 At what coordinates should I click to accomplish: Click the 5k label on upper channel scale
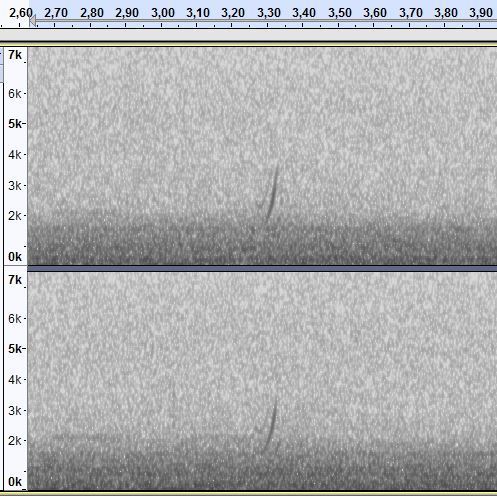click(x=15, y=124)
